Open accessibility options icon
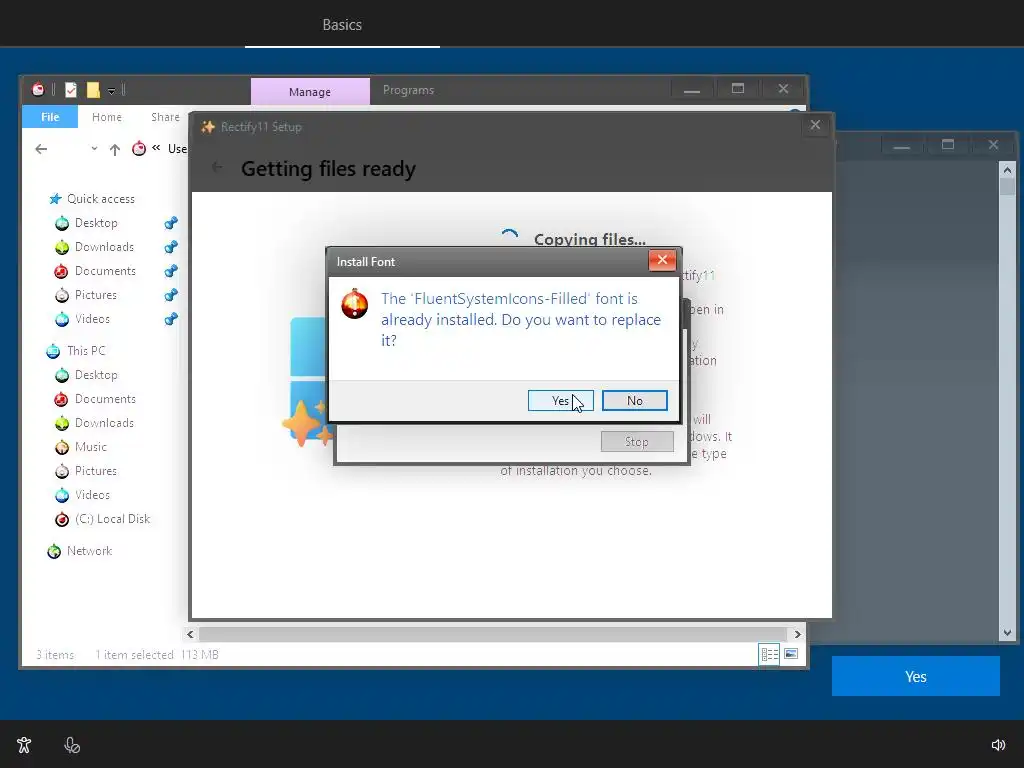The height and width of the screenshot is (768, 1024). click(24, 744)
